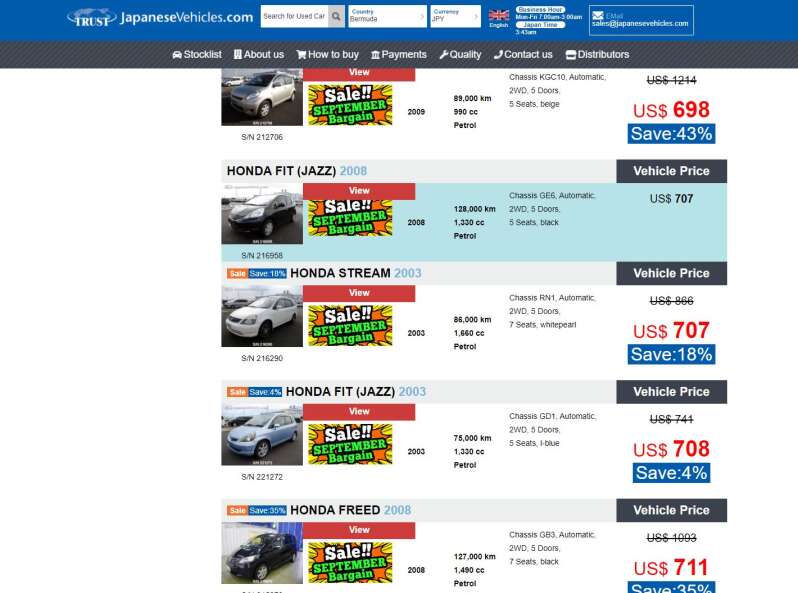Click the phone icon beside Contact us
This screenshot has height=593, width=798.
pos(498,54)
